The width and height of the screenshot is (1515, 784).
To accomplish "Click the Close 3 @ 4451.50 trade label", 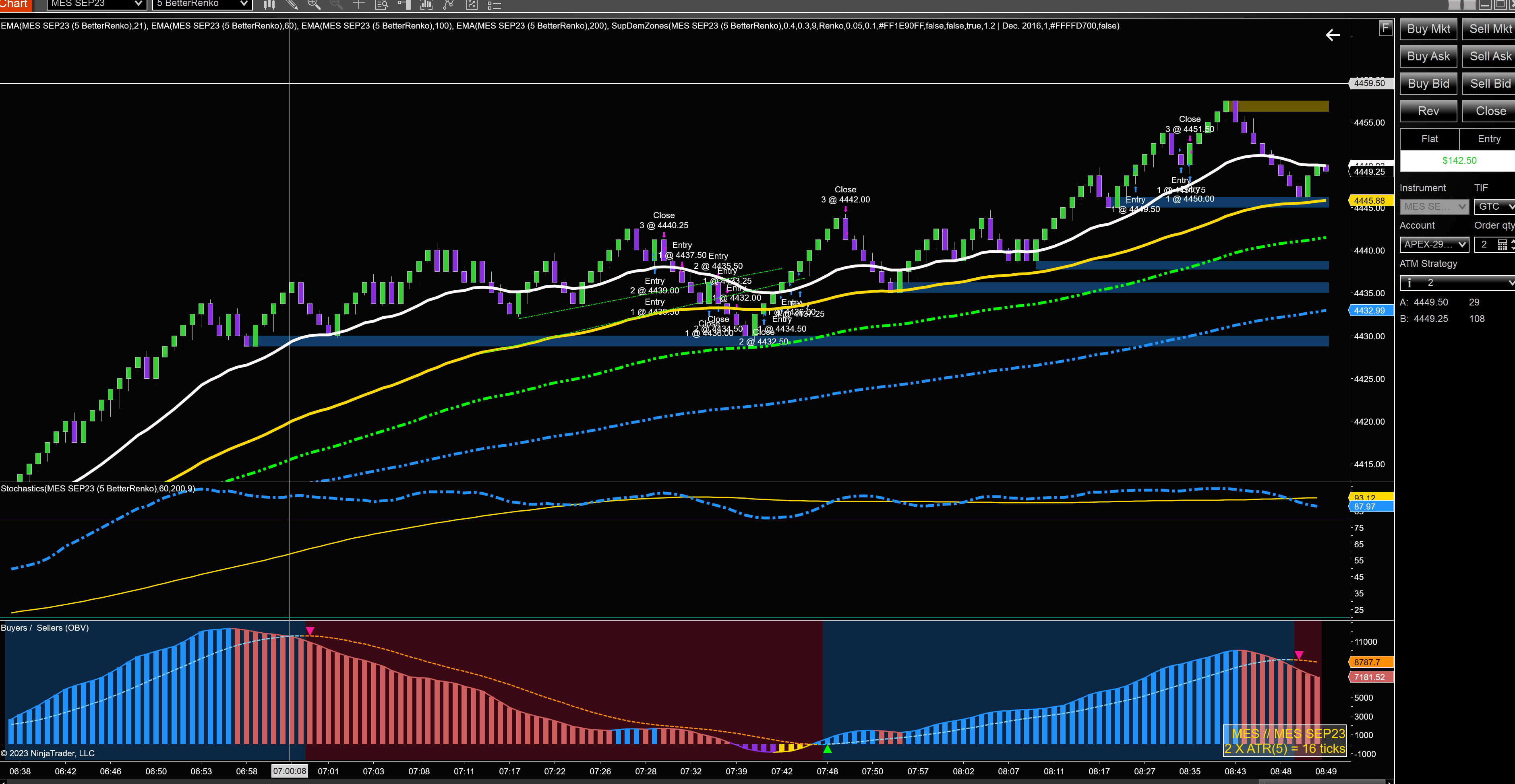I will pyautogui.click(x=1190, y=124).
